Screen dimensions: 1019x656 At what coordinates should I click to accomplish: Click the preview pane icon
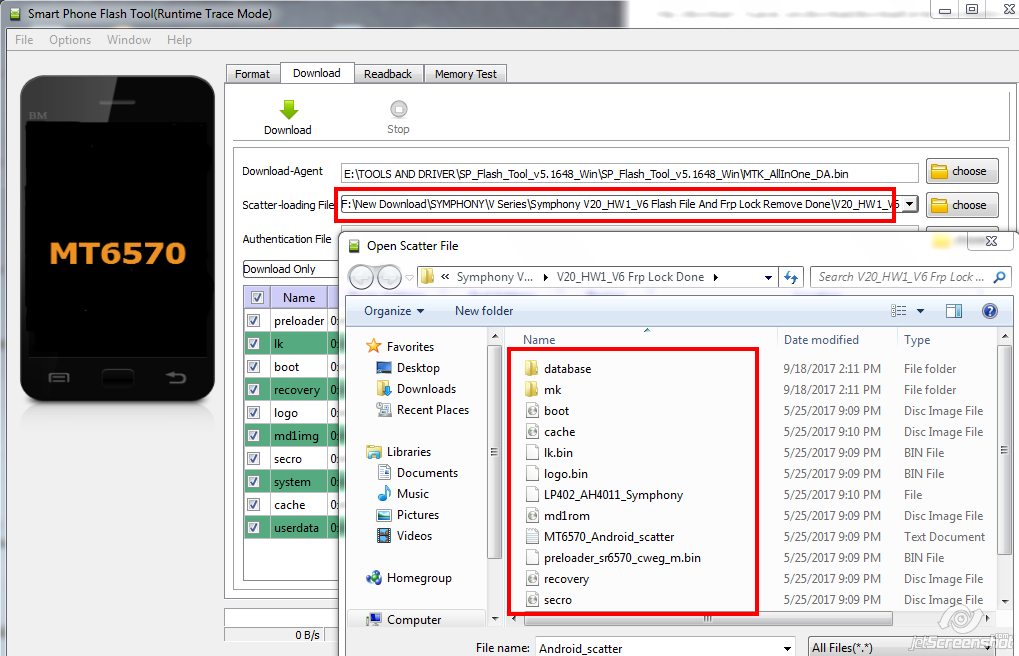pos(952,310)
